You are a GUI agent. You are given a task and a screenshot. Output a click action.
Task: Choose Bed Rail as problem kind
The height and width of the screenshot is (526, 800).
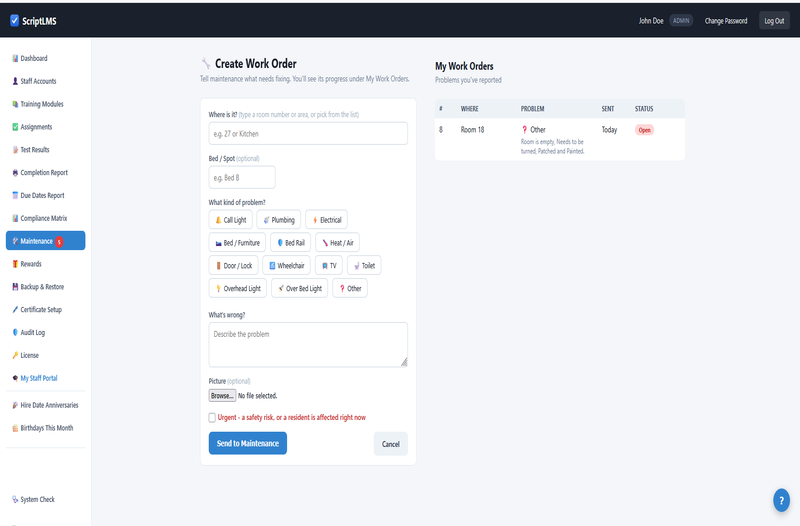[290, 243]
